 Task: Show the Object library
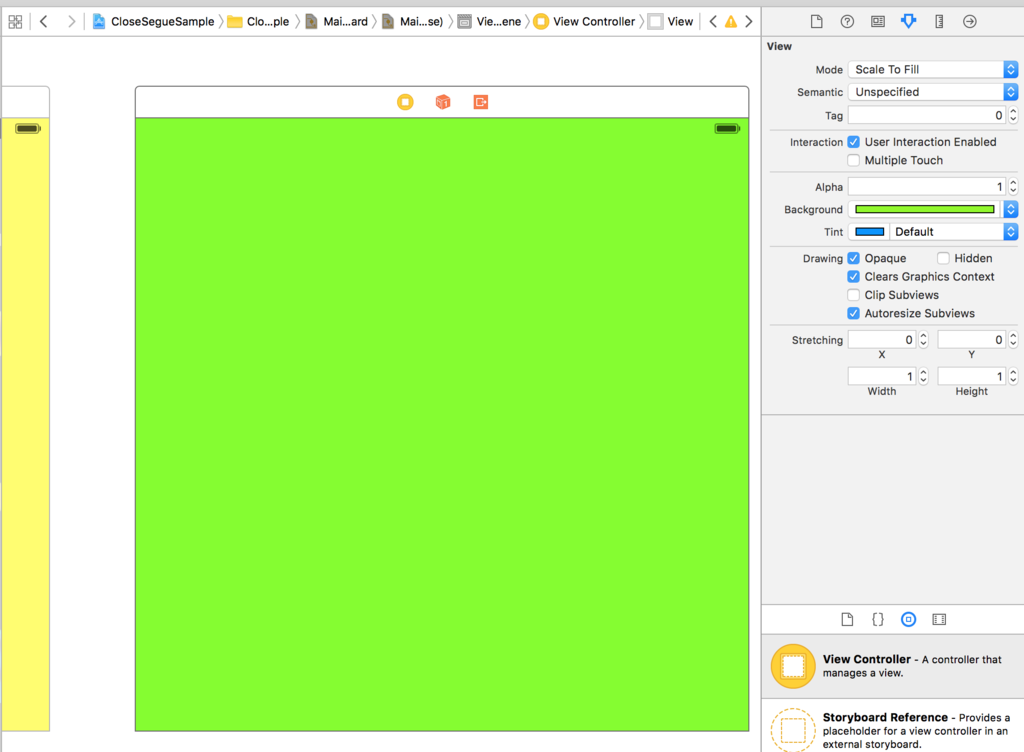tap(908, 619)
